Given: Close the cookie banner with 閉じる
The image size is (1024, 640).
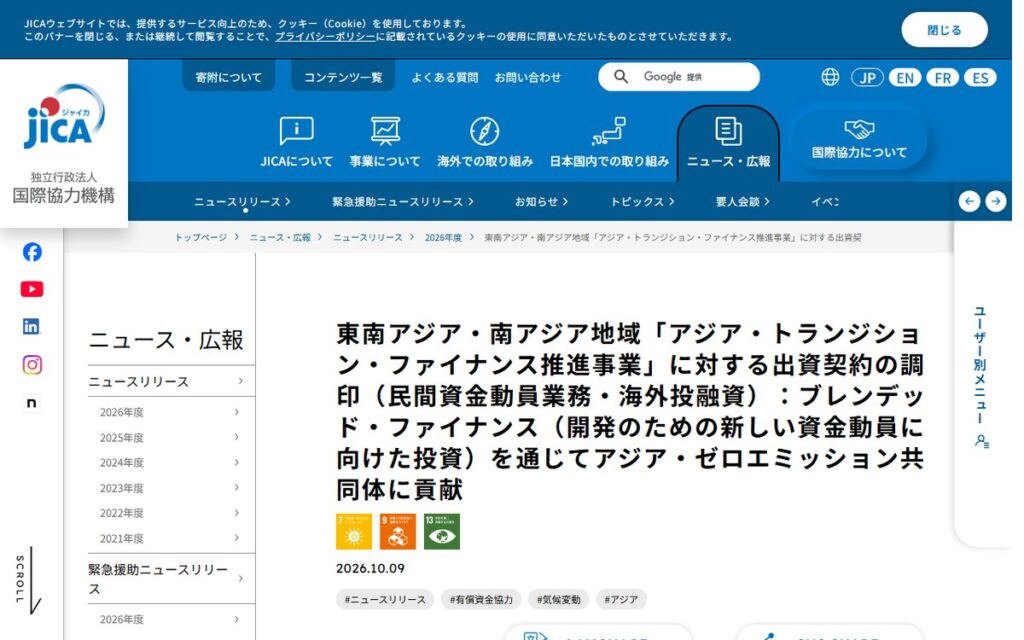Looking at the screenshot, I should coord(944,30).
